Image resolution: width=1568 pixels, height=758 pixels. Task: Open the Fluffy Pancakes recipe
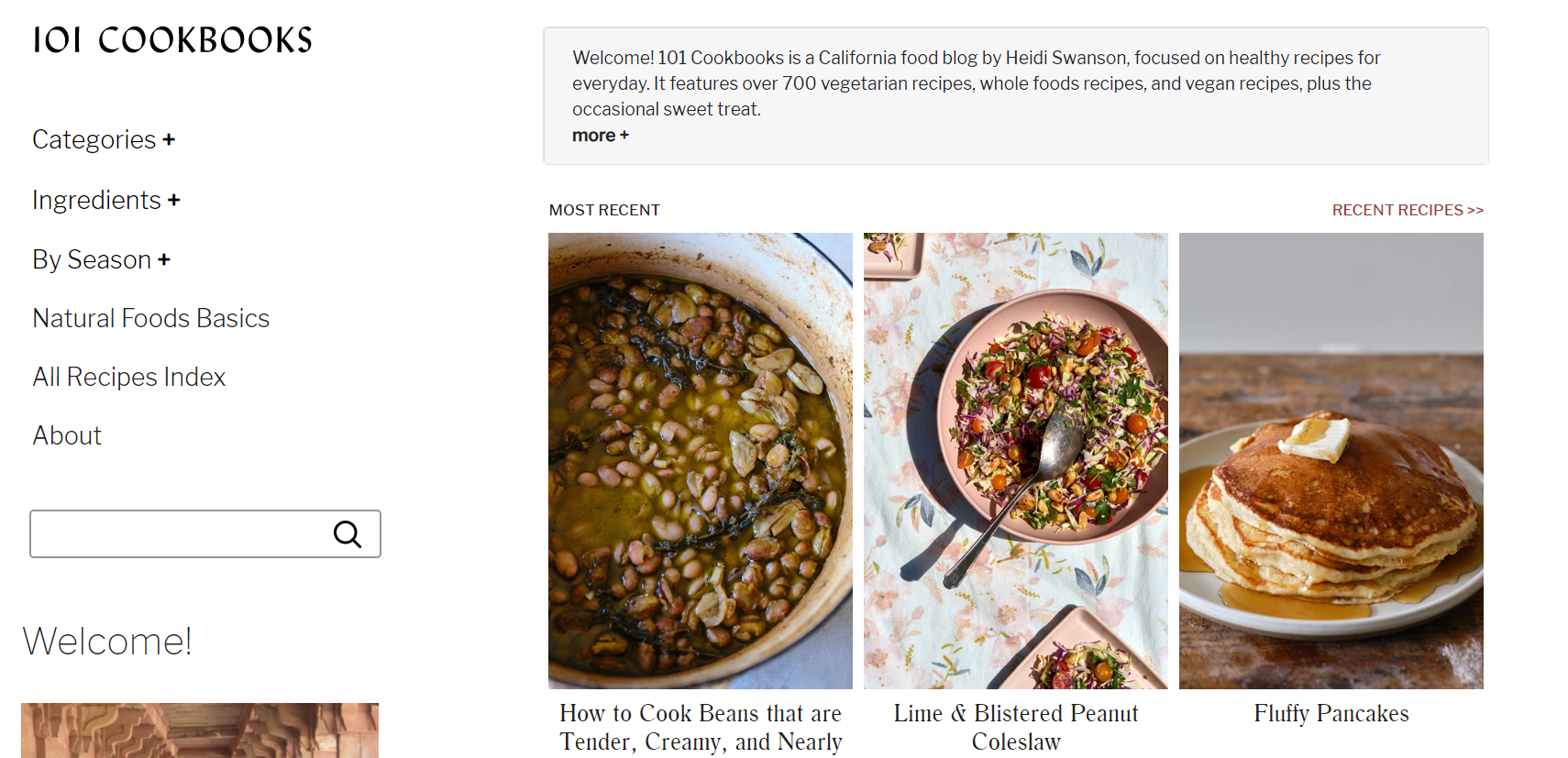point(1331,713)
